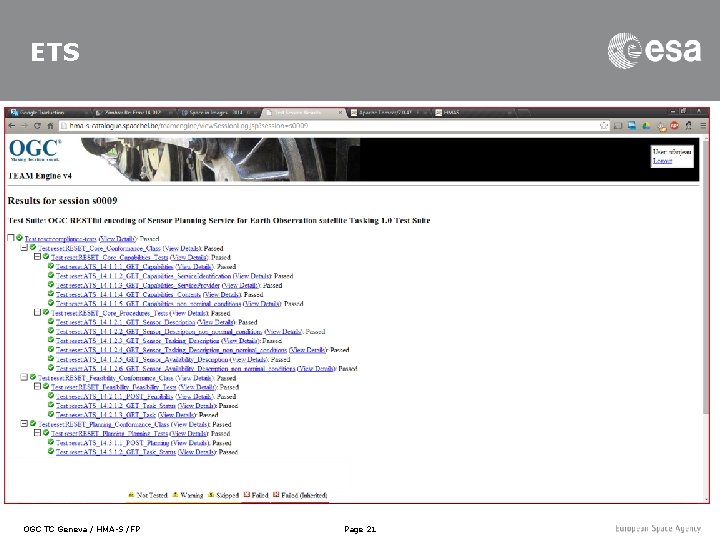View Details for RESET_Core_Procedures_Tests
The width and height of the screenshot is (720, 540).
[x=189, y=313]
